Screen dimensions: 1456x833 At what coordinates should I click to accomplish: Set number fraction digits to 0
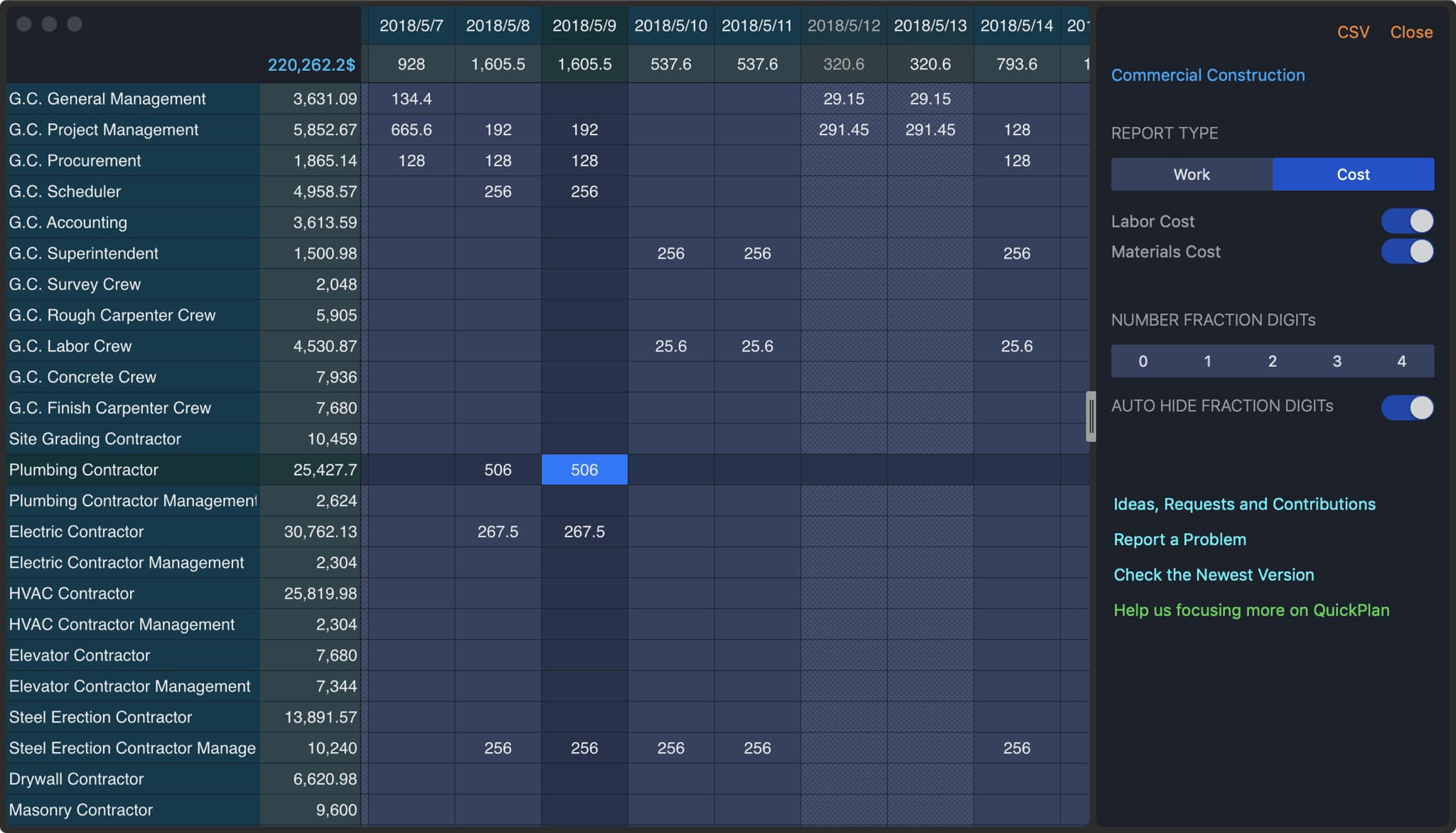tap(1142, 361)
